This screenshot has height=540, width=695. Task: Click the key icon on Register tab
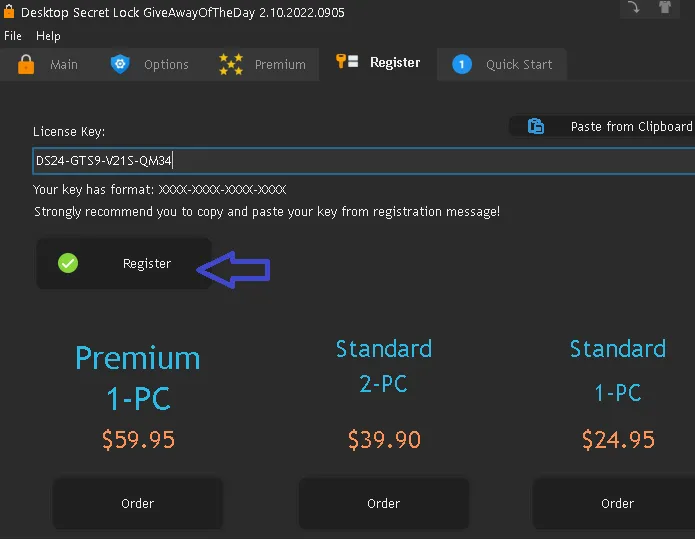[x=347, y=63]
